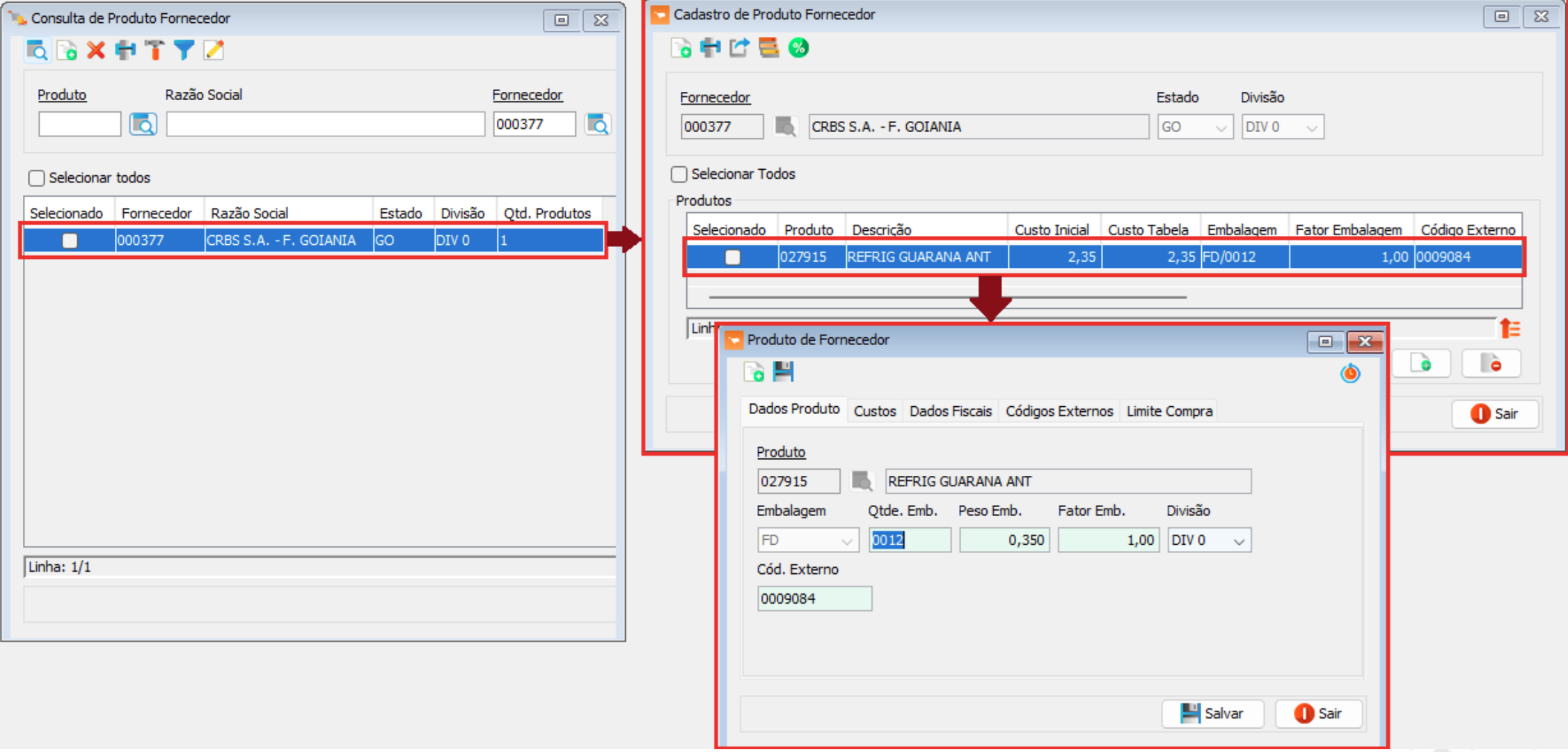Click the blue funnel filter icon

click(184, 50)
